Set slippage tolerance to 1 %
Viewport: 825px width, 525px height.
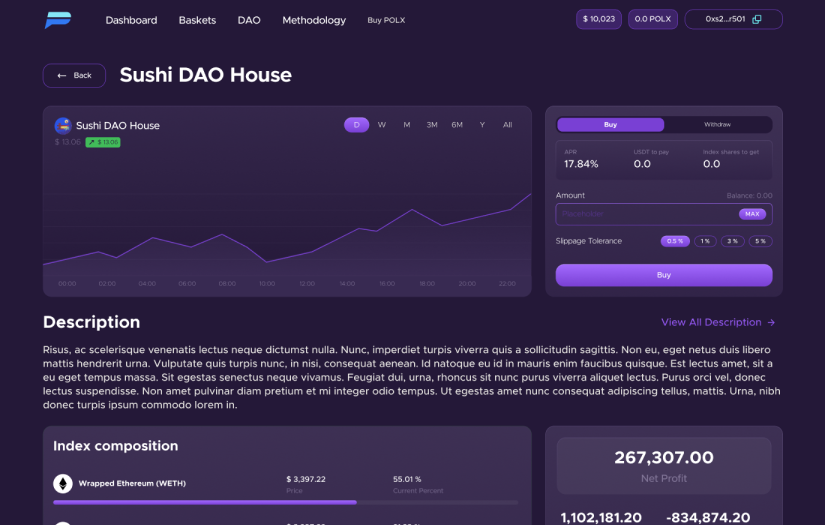(x=705, y=241)
